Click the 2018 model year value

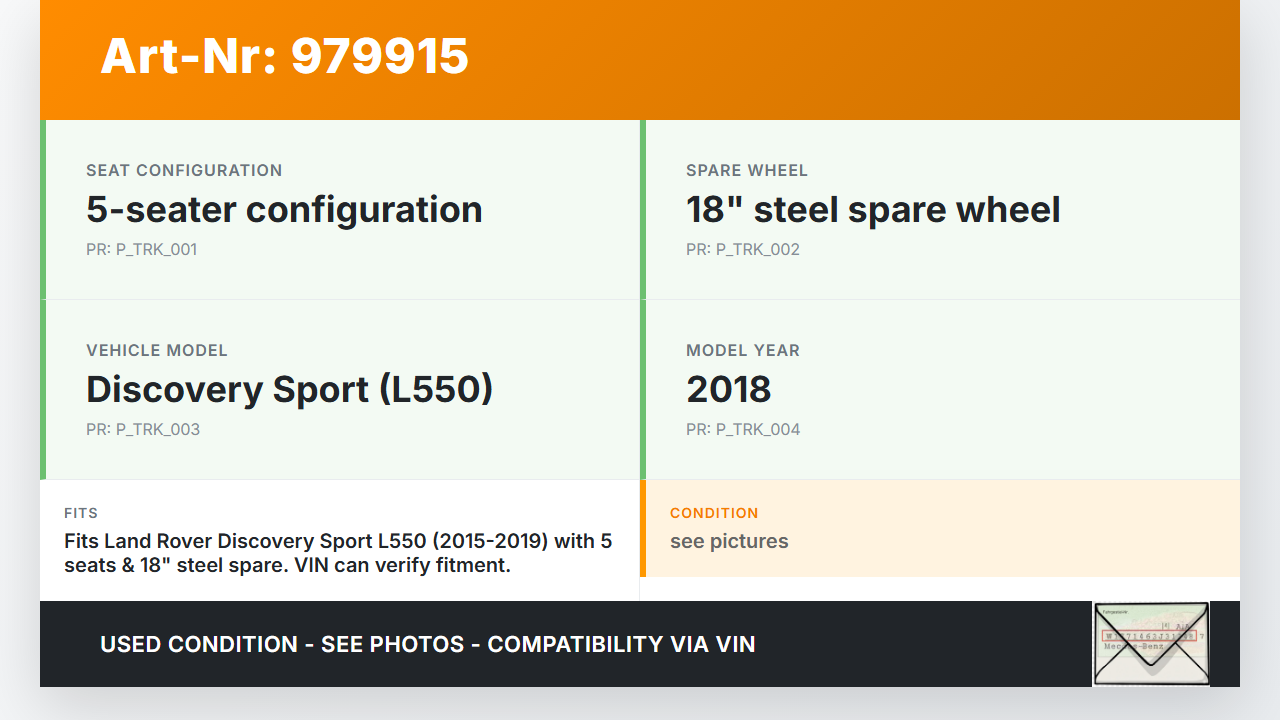click(x=728, y=389)
